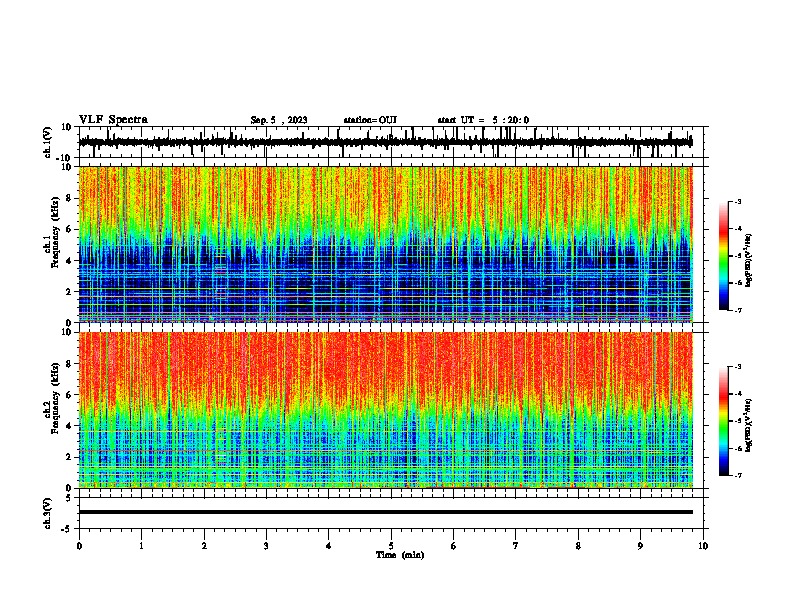
Task: Click time axis tick label 4
Action: point(329,546)
